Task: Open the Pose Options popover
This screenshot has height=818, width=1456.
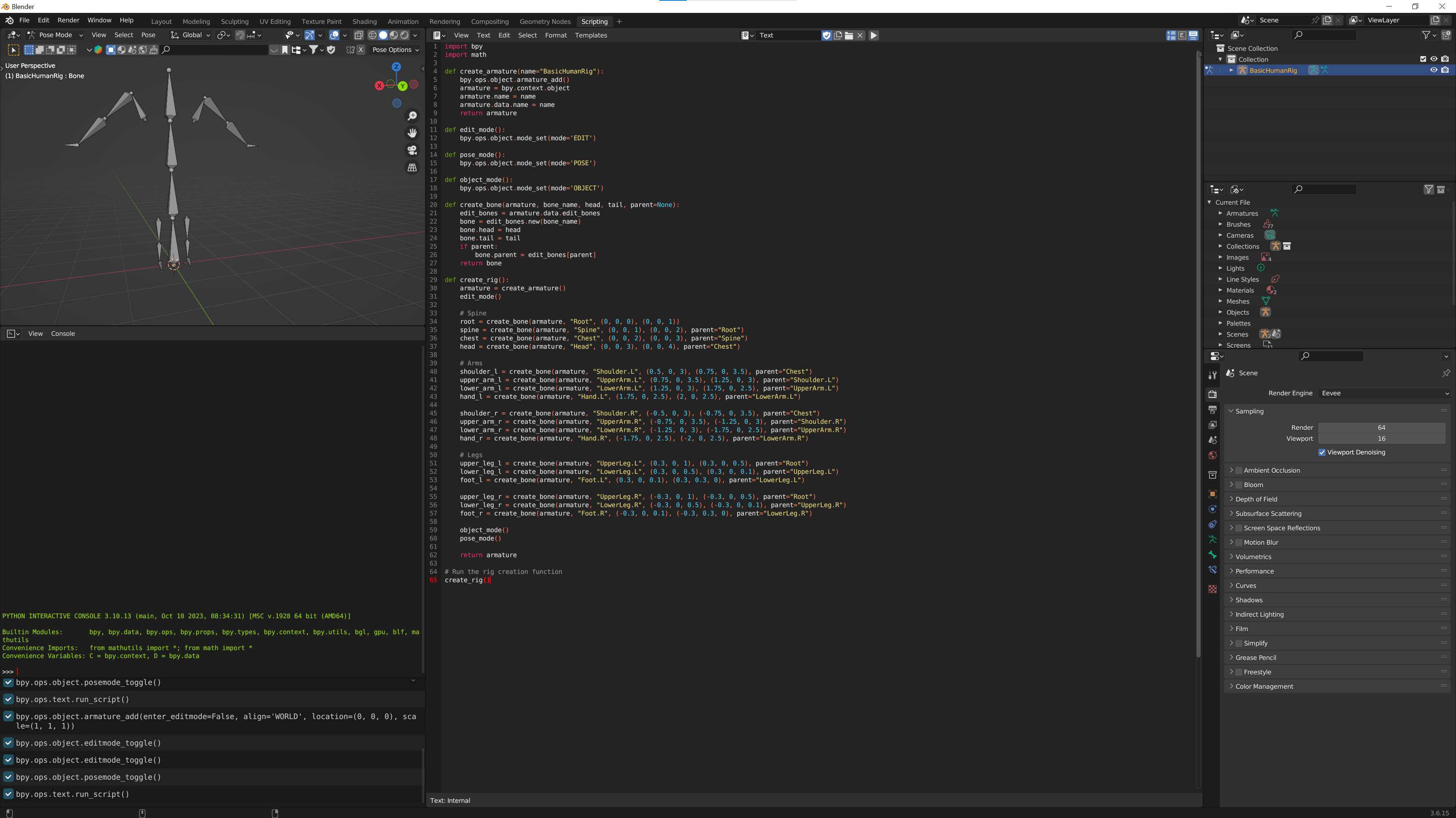Action: [395, 50]
